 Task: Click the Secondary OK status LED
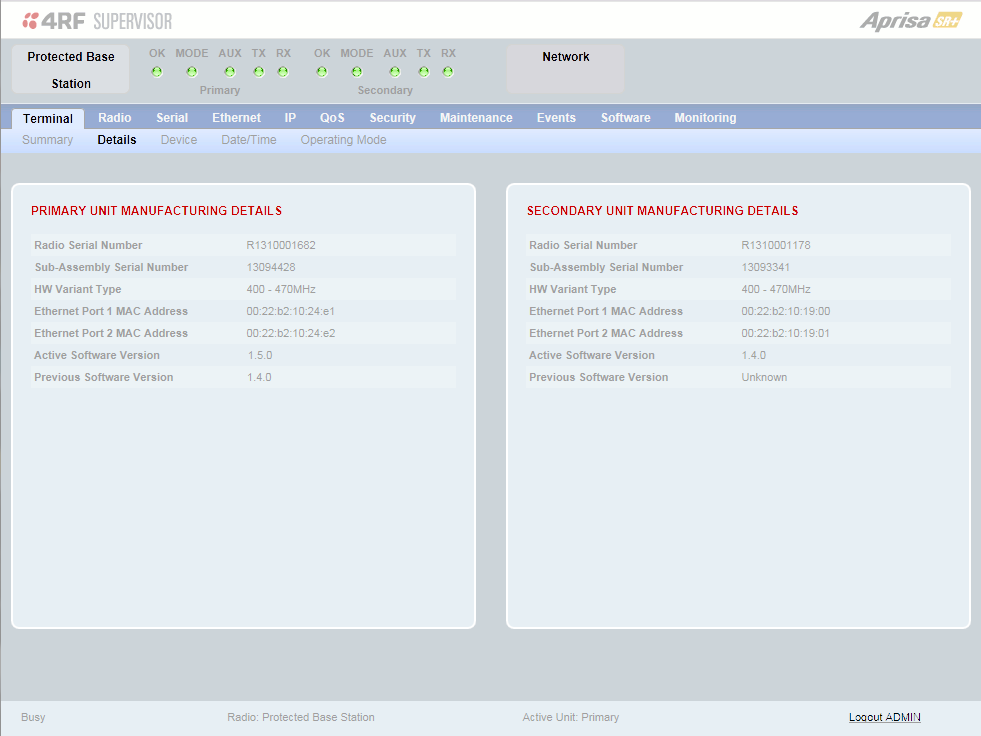322,72
